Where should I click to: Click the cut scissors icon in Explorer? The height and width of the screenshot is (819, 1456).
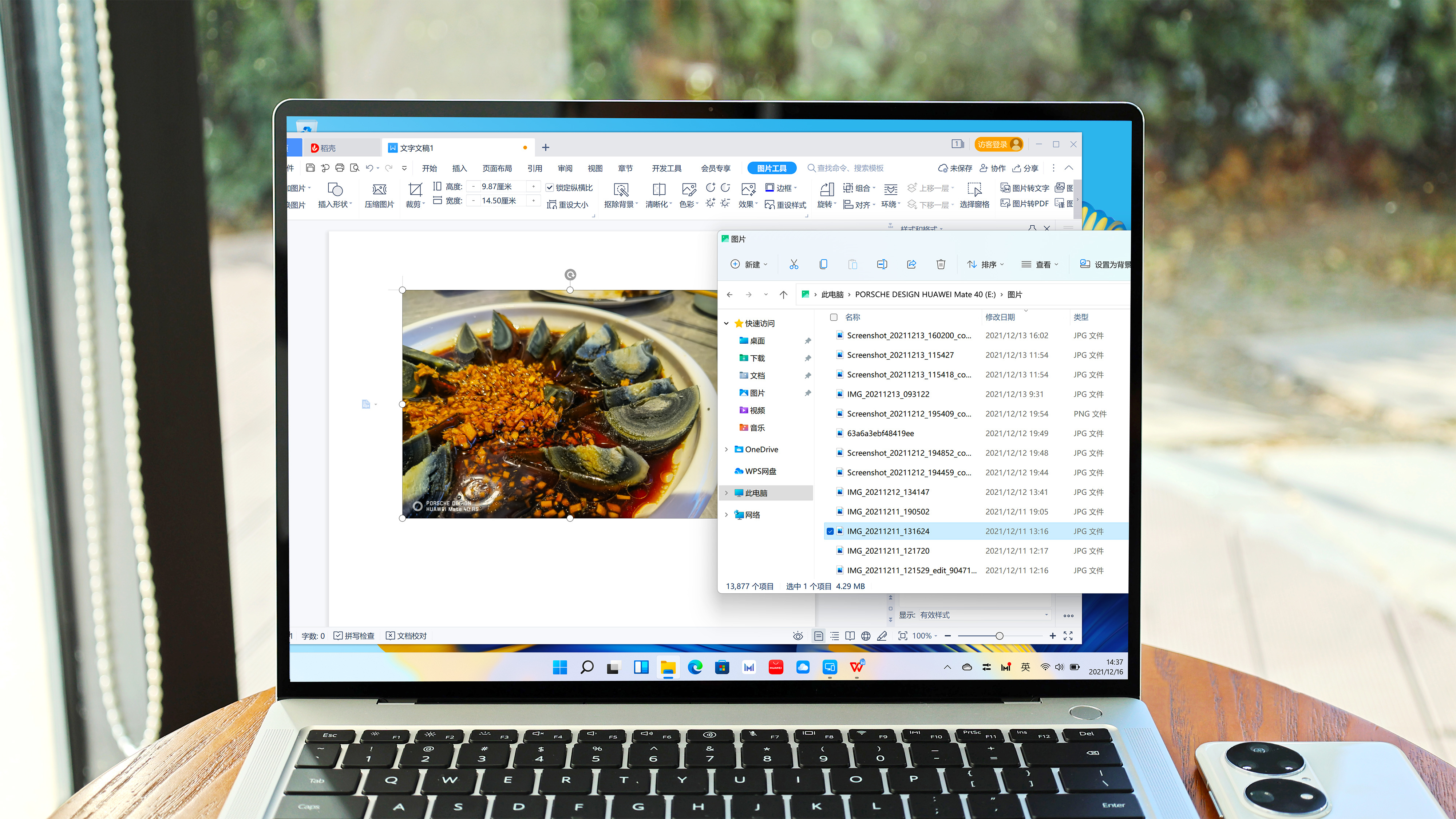794,265
